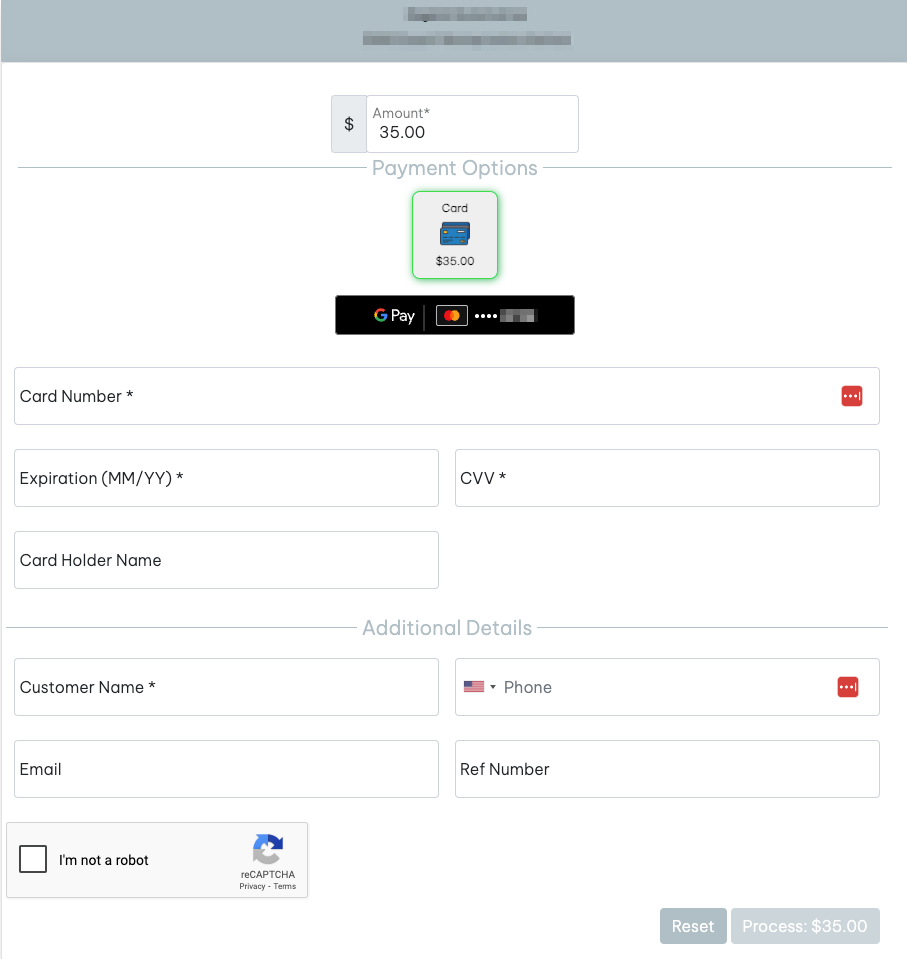Screen dimensions: 907x959
Task: Click Process: $35.00 button
Action: click(805, 926)
